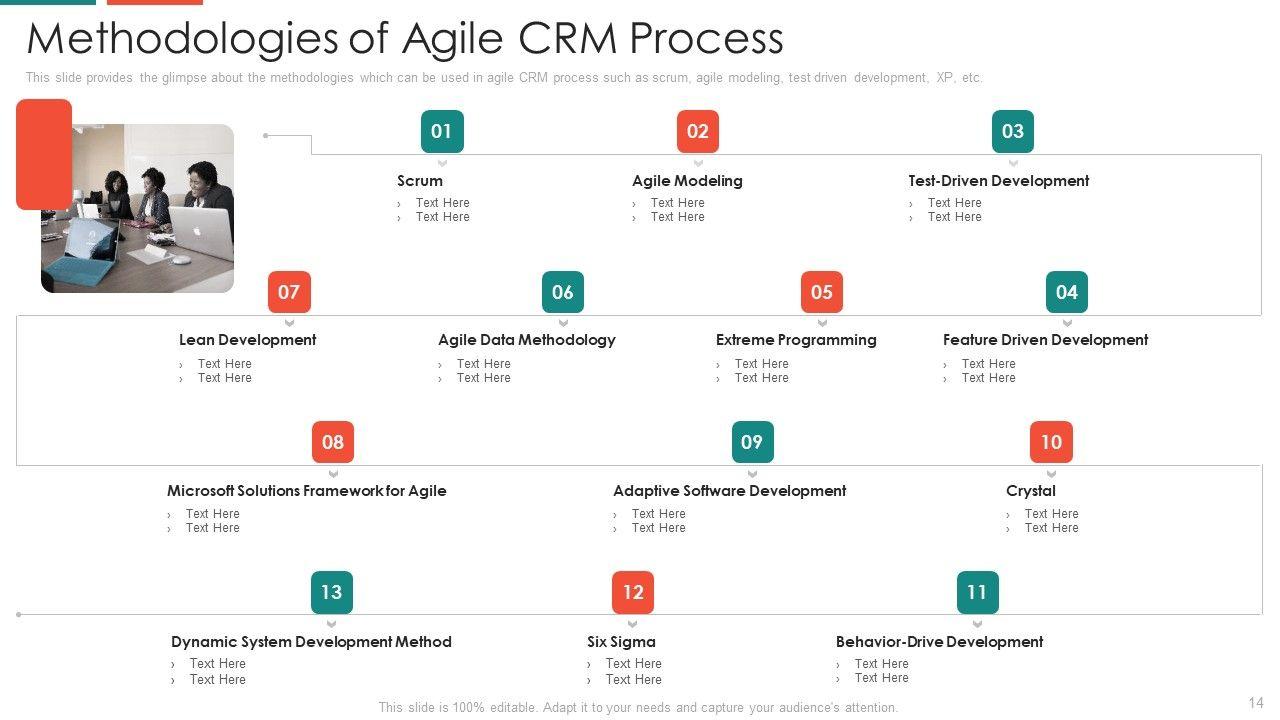Select the Scrum heading text
1280x720 pixels.
(420, 181)
